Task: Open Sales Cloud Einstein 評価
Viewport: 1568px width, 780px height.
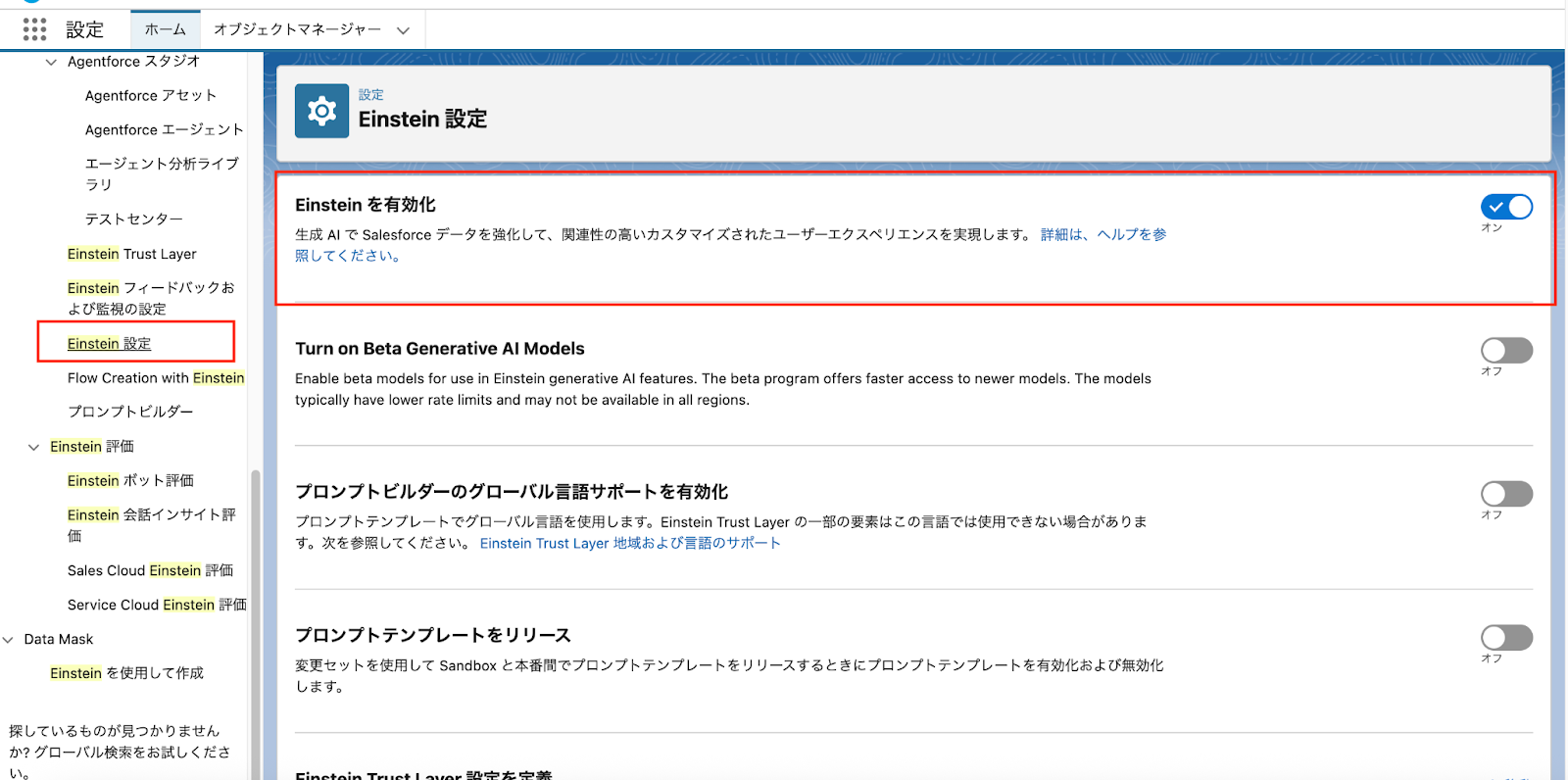Action: (x=150, y=570)
